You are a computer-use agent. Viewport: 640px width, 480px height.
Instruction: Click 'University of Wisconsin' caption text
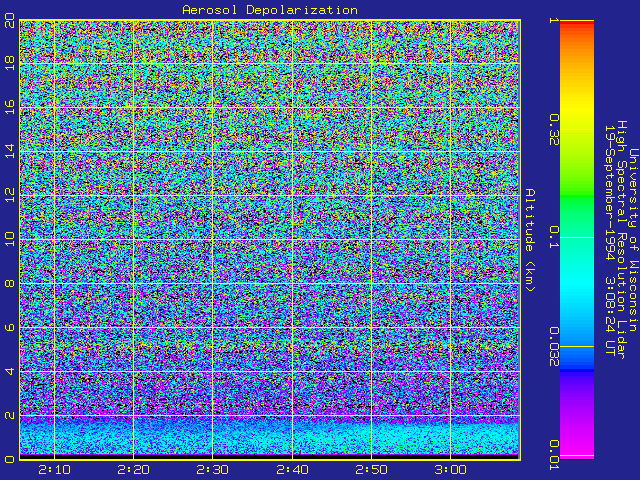[x=633, y=240]
